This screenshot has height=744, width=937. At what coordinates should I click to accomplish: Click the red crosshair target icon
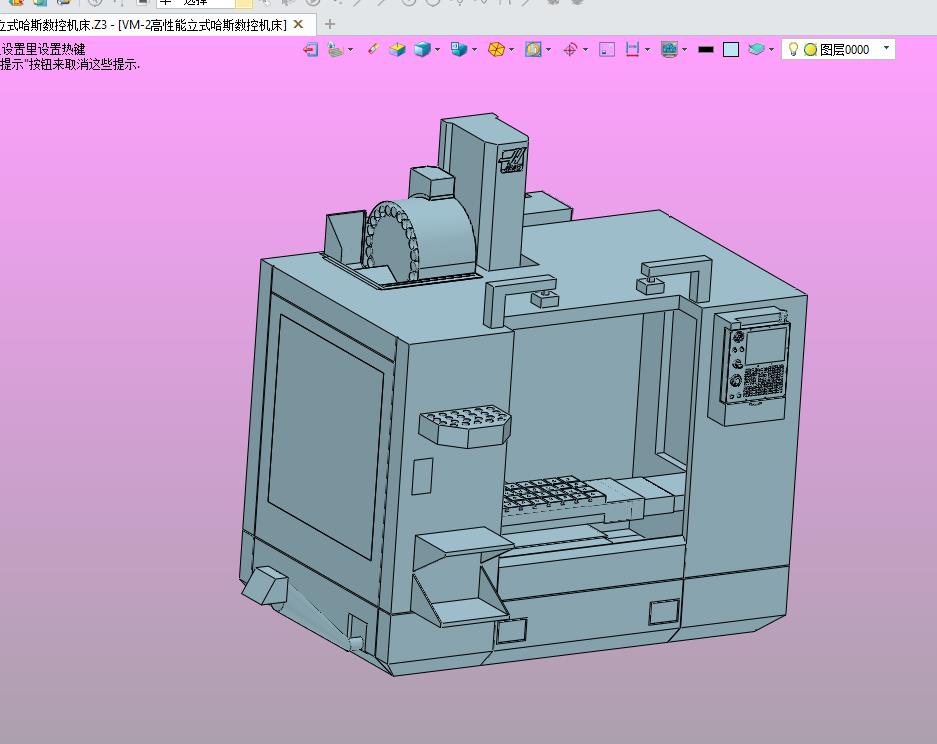pos(570,50)
